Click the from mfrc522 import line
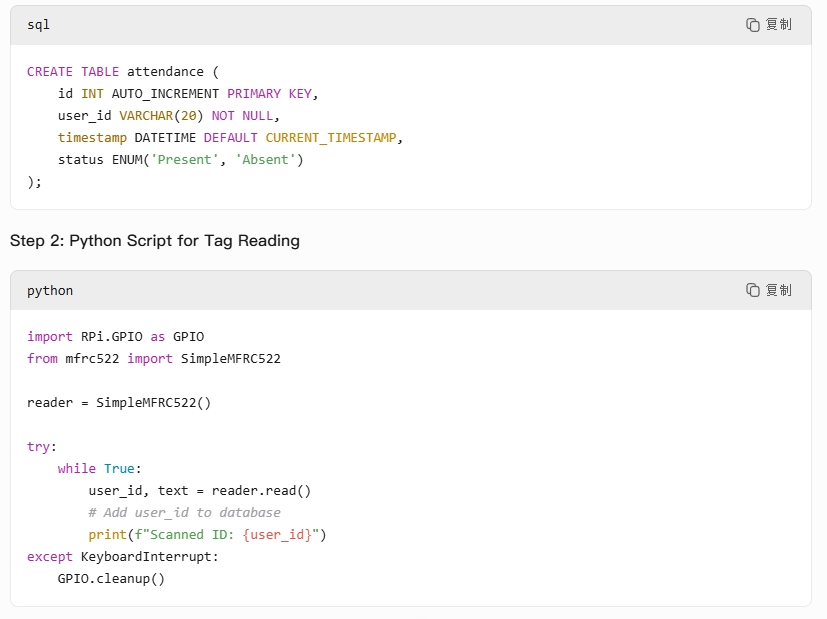 coord(154,359)
